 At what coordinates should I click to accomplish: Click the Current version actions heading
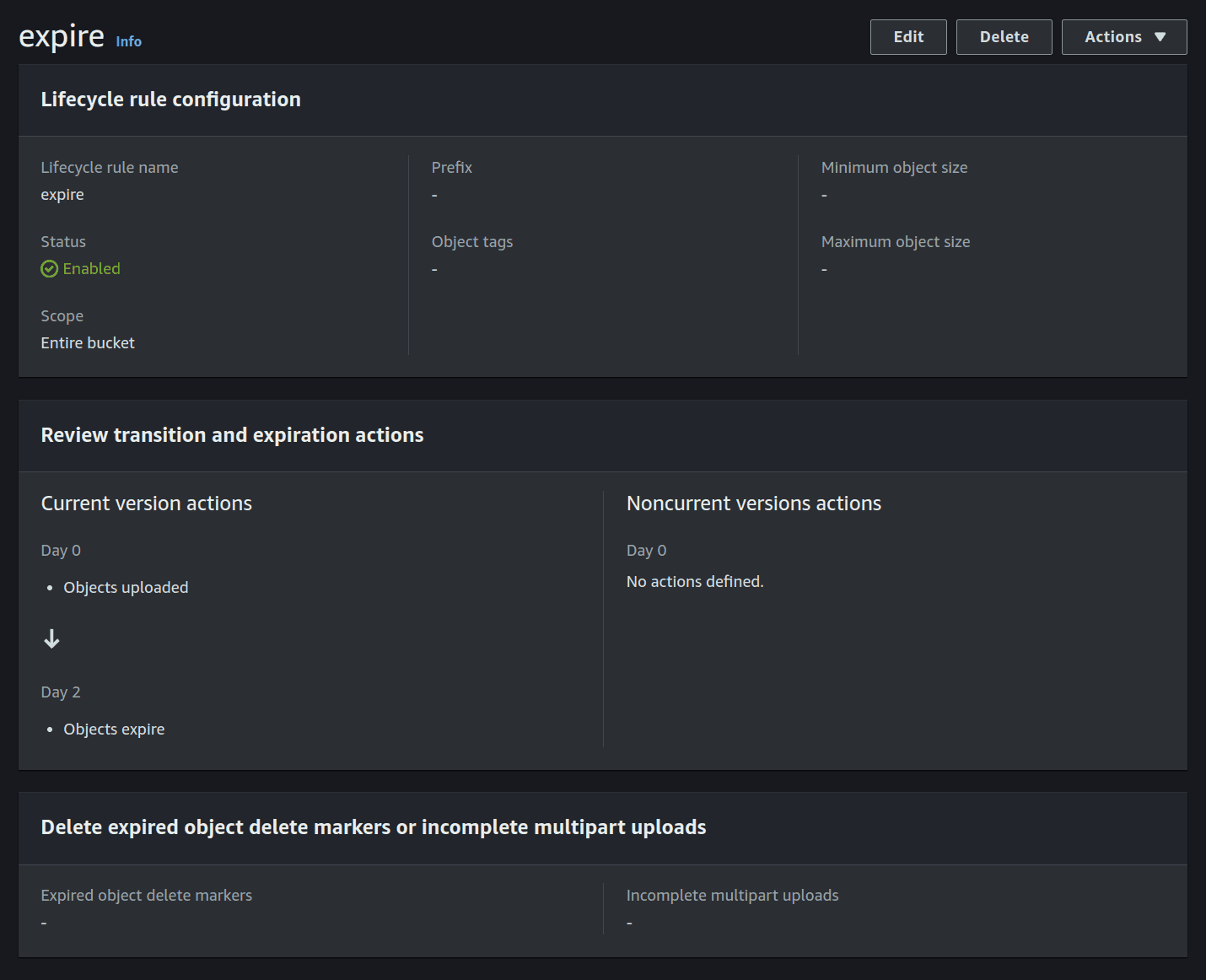click(x=146, y=503)
